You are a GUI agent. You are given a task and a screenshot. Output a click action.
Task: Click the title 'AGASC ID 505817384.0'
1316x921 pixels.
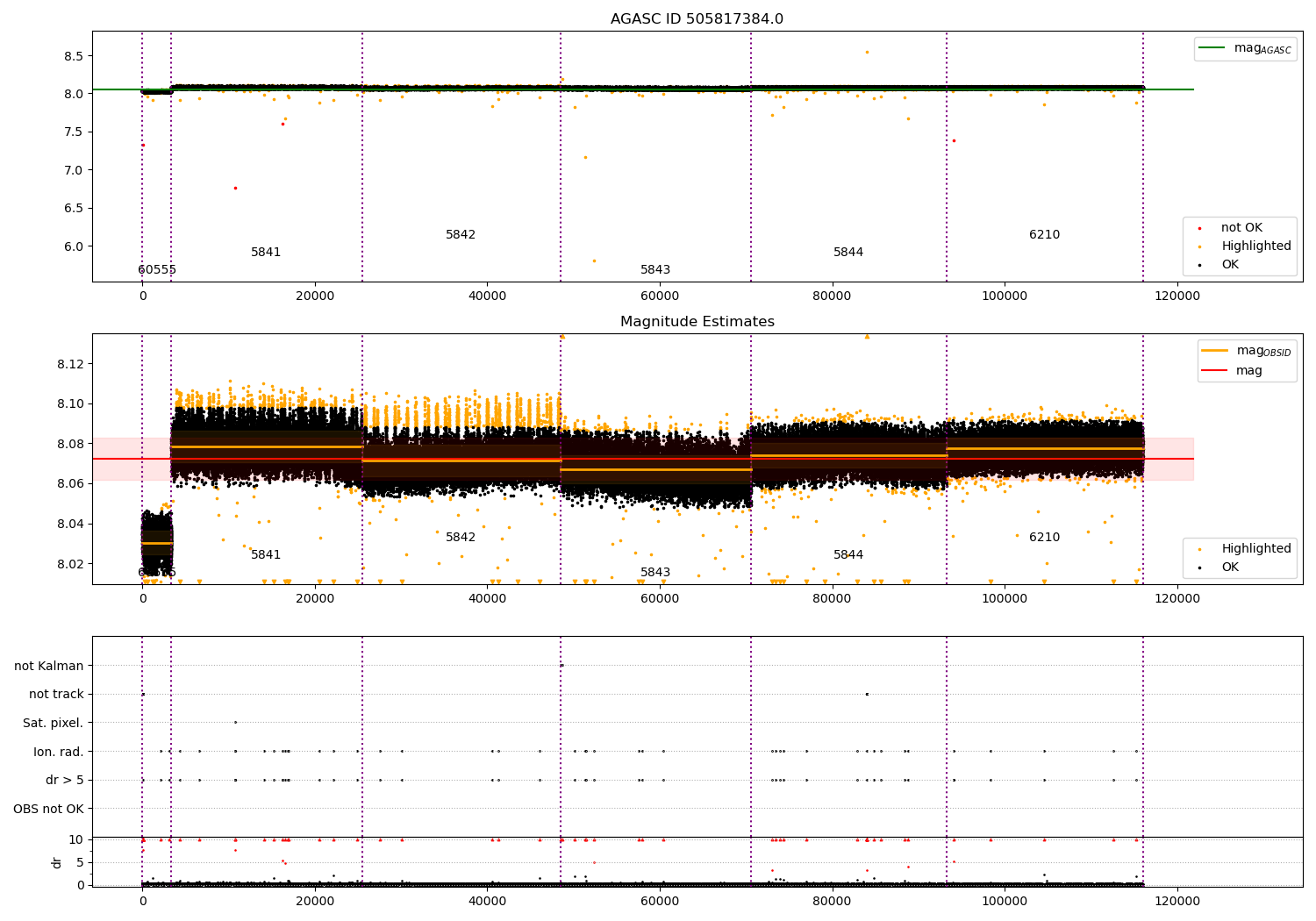coord(697,19)
